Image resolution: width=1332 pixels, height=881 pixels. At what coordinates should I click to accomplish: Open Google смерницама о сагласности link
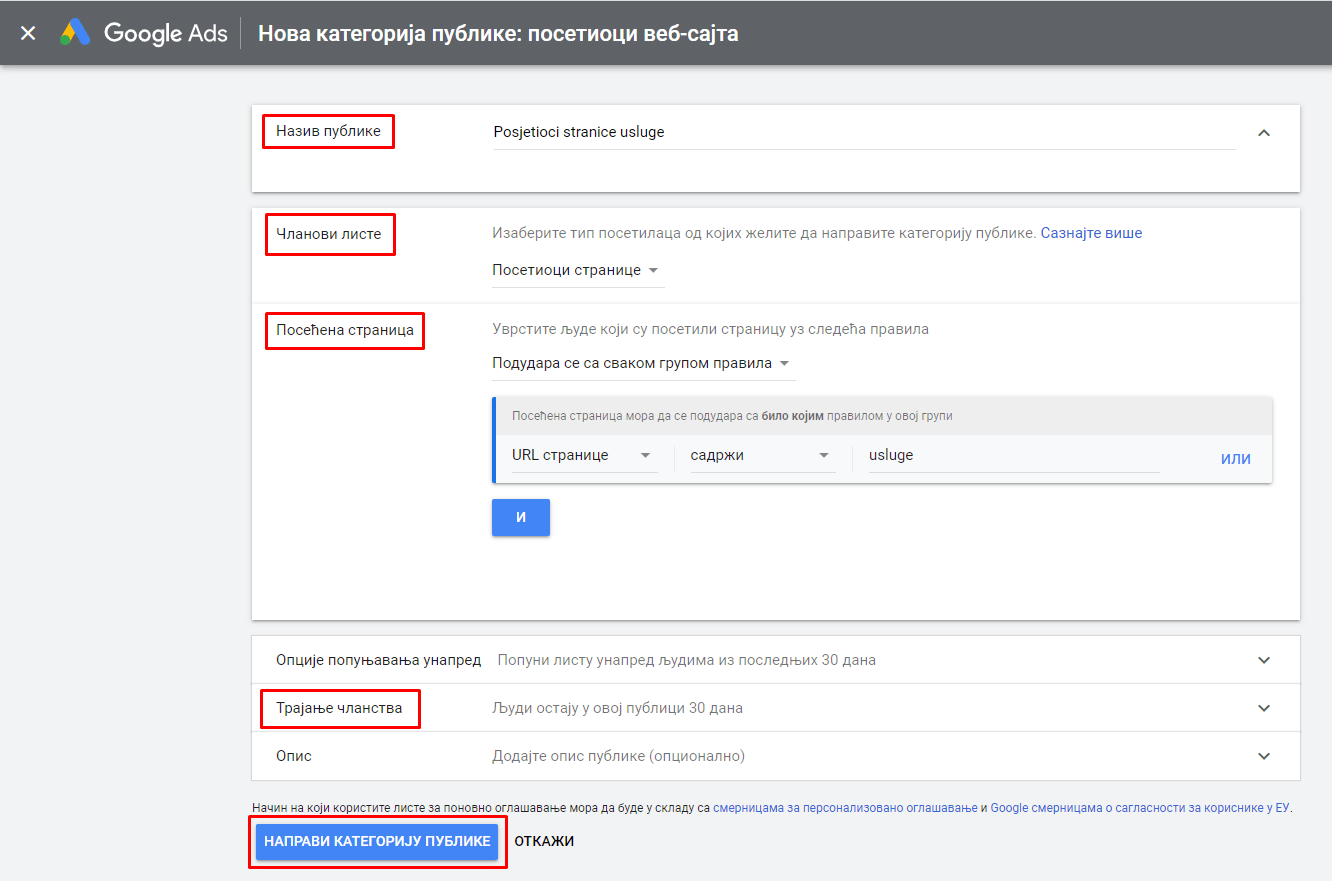tap(1141, 808)
